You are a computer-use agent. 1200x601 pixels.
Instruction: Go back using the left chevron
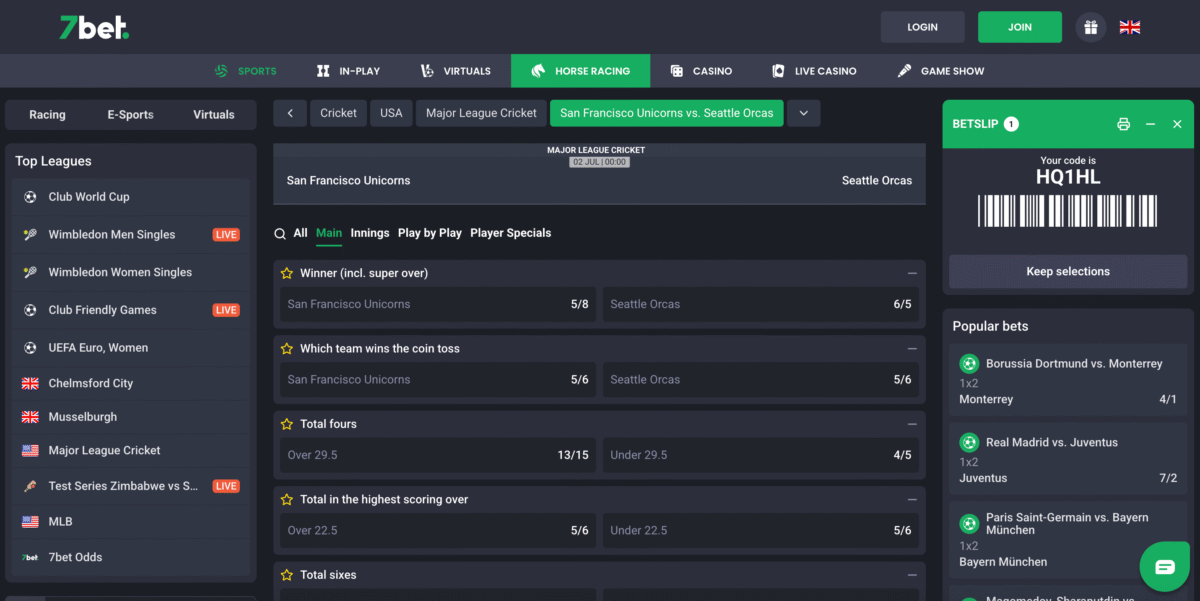(x=290, y=113)
